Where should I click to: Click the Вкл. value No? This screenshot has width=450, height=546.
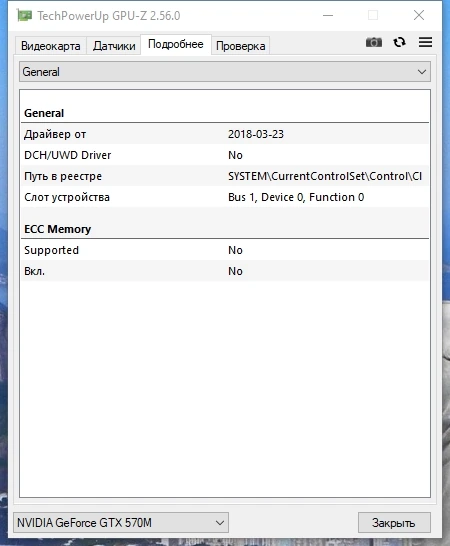(235, 271)
